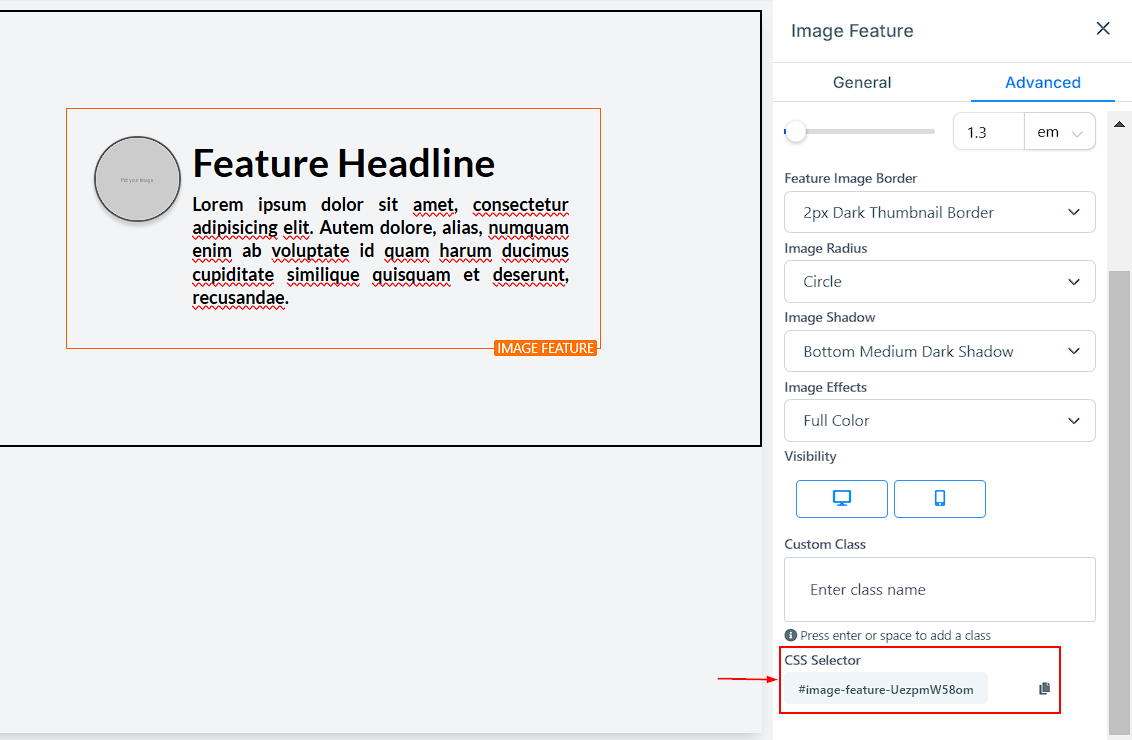Toggle mobile visibility phone icon
Screen dimensions: 1132x740
click(939, 499)
